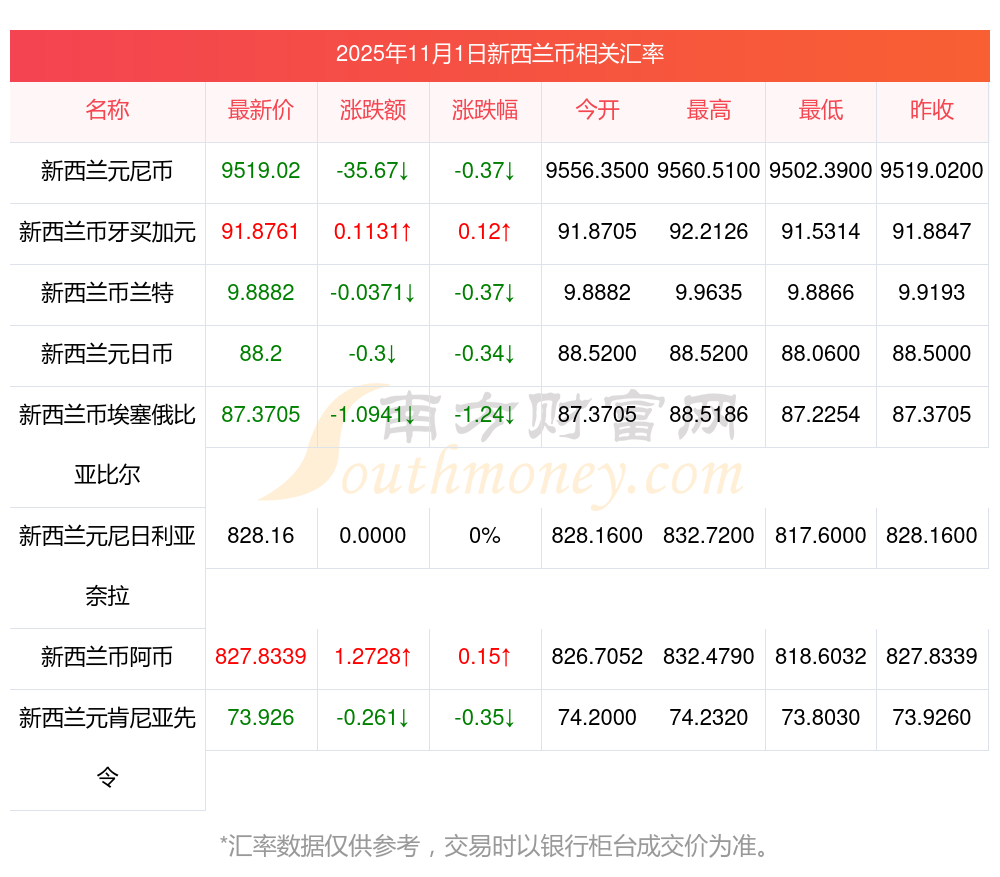Click the 名称 column header
1000x877 pixels.
point(107,110)
